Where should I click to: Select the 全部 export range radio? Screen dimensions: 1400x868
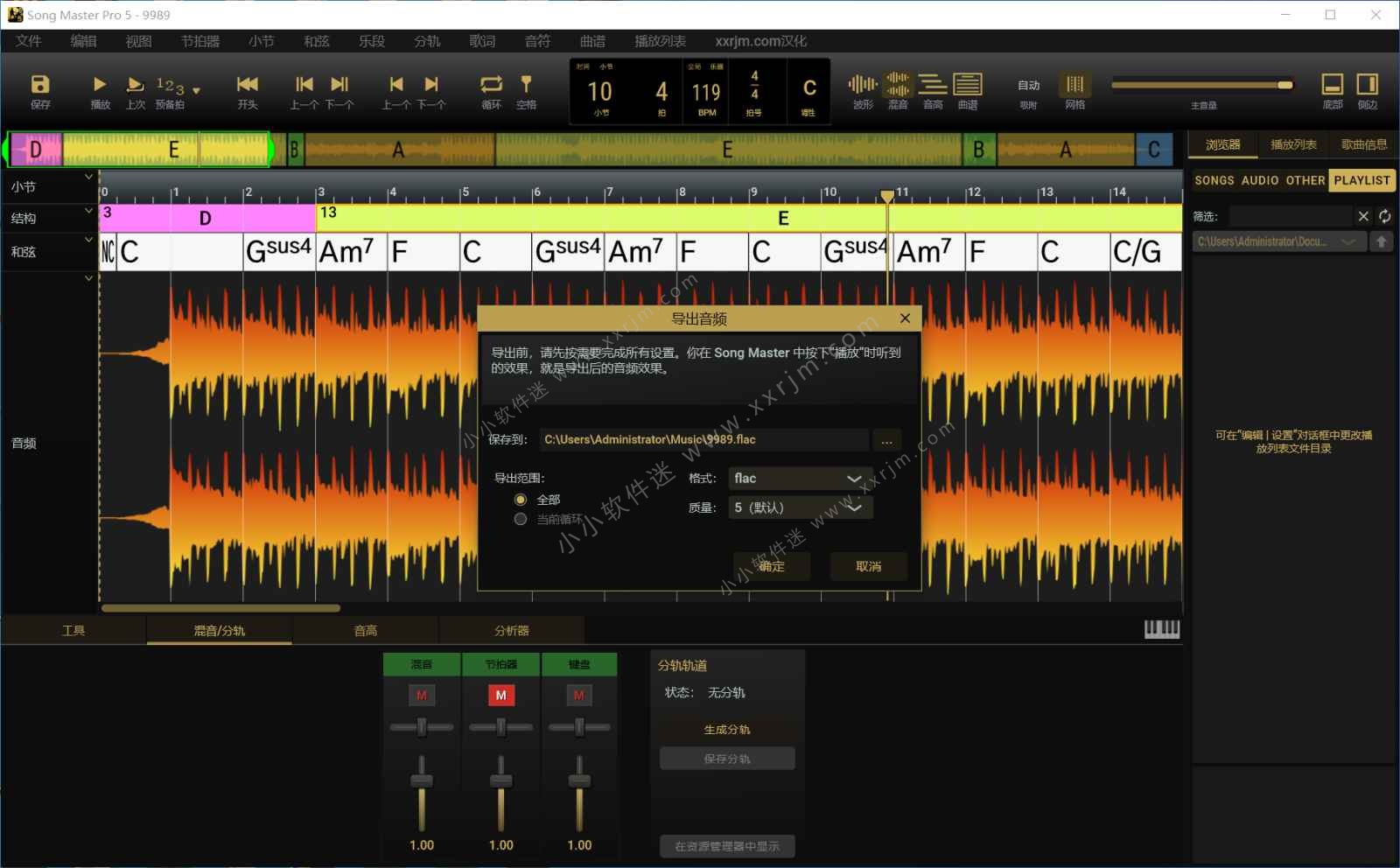(521, 500)
